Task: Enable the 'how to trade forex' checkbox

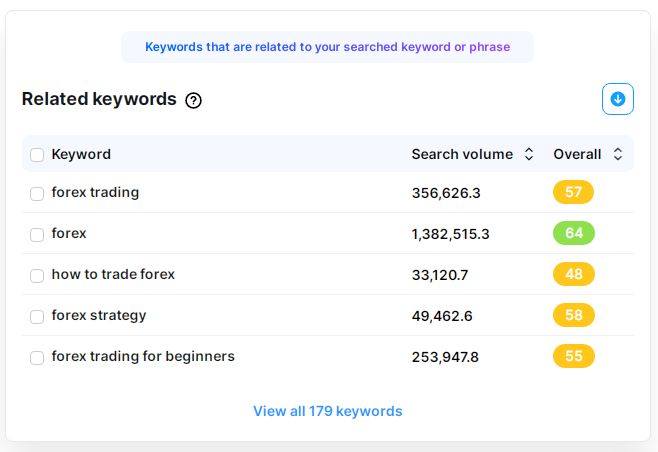Action: [x=37, y=276]
